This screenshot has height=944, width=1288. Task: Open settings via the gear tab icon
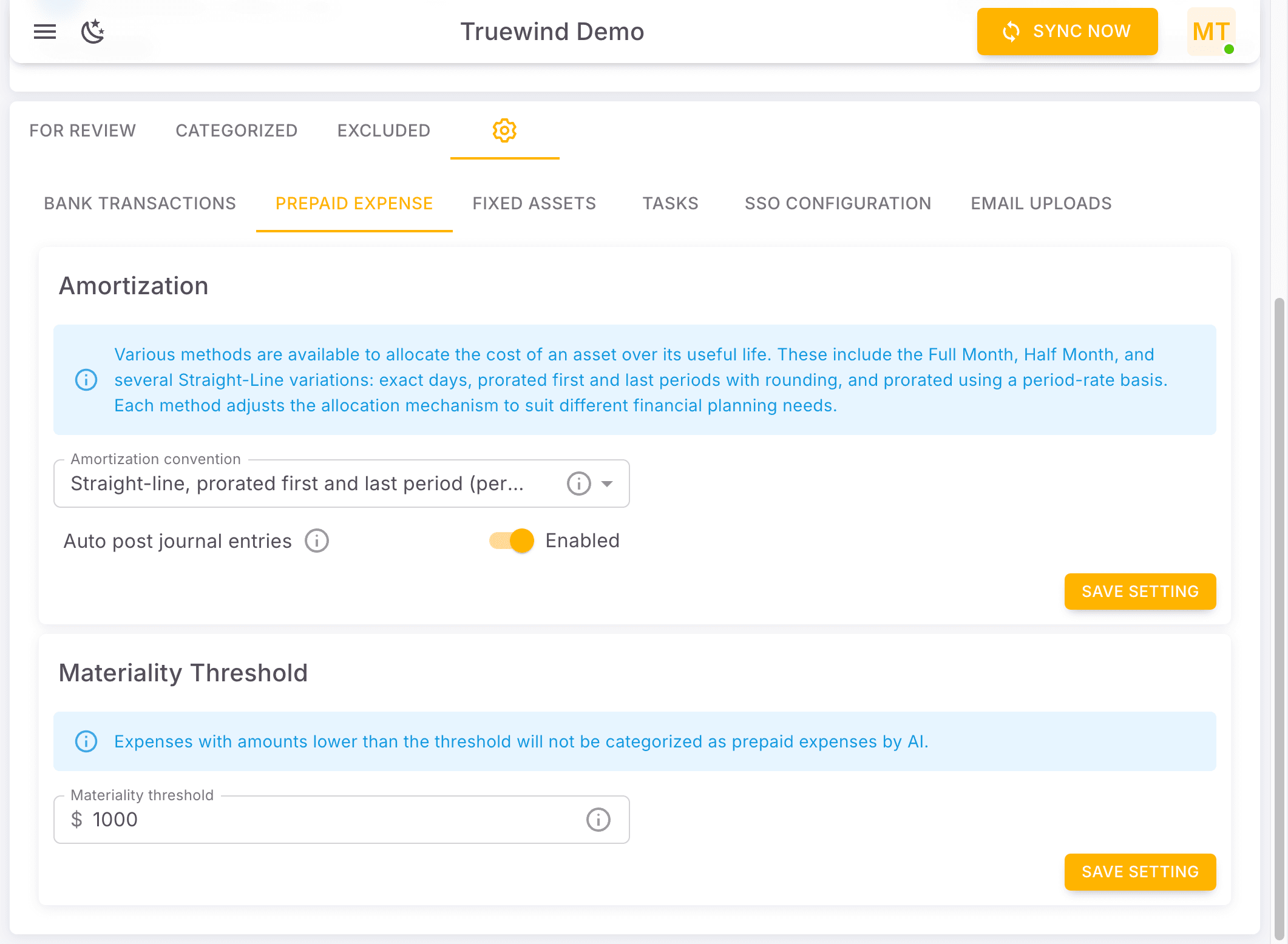[x=504, y=130]
